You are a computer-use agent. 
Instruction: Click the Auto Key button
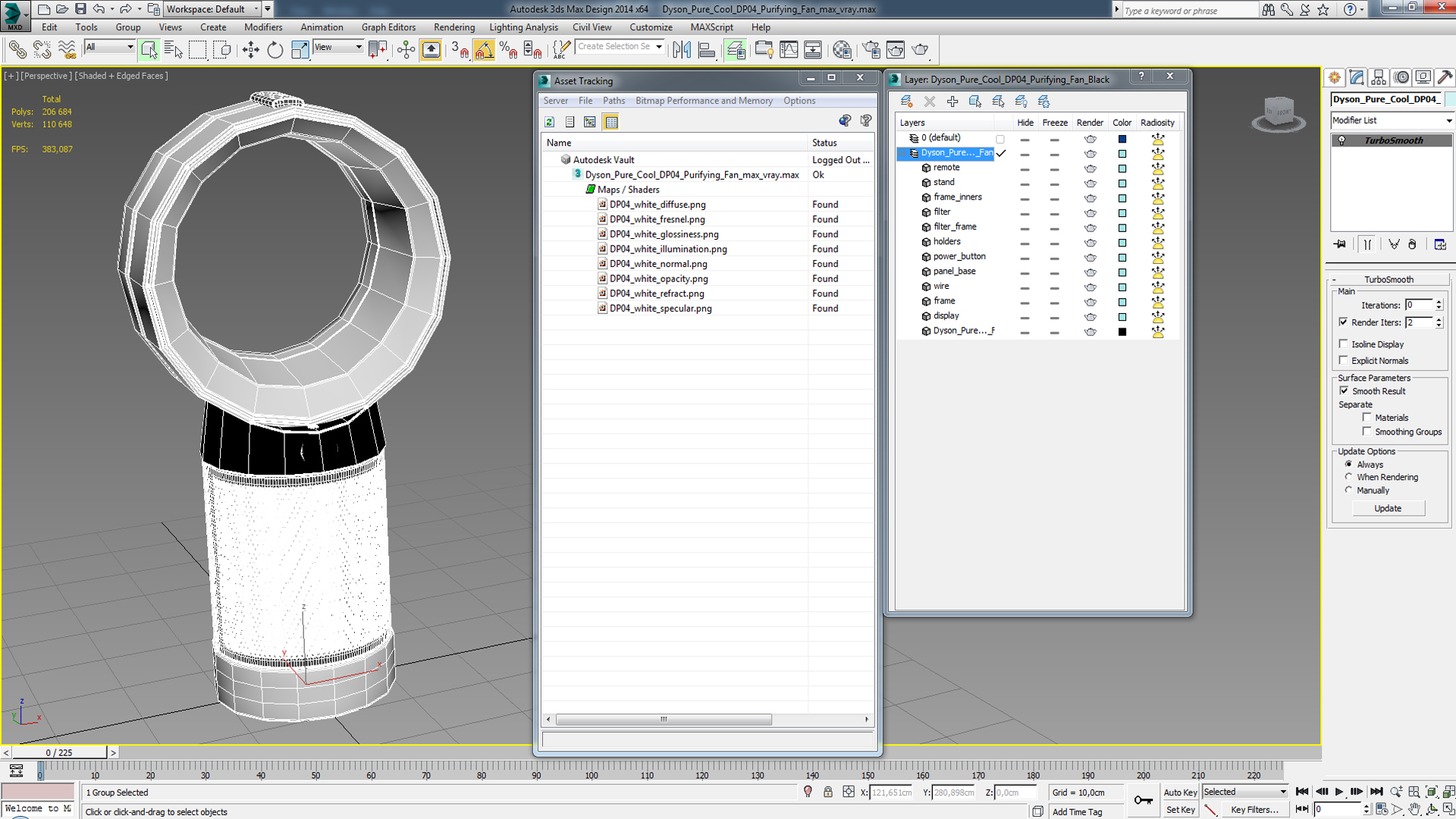1180,792
